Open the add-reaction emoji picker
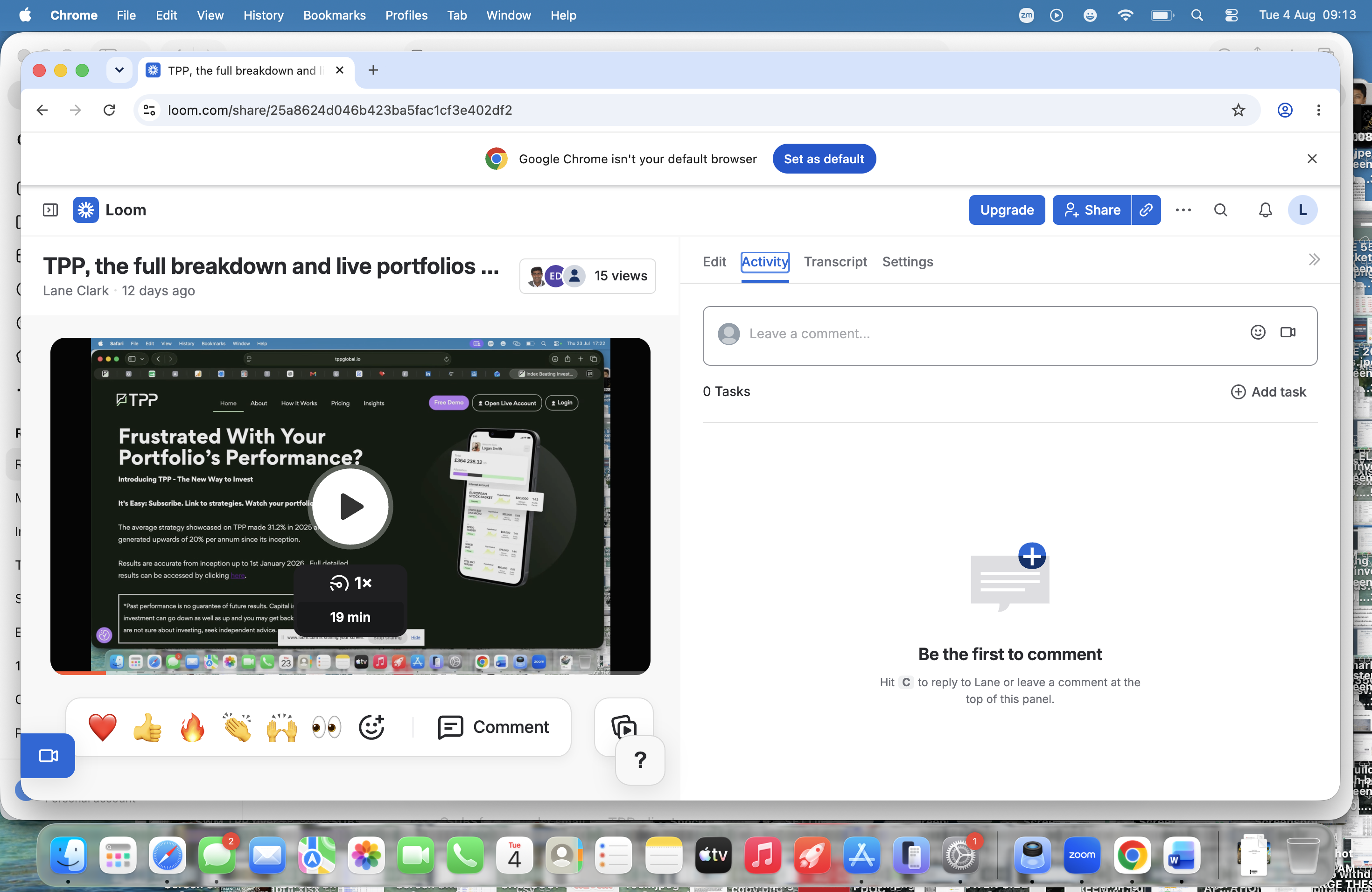The image size is (1372, 892). [371, 727]
